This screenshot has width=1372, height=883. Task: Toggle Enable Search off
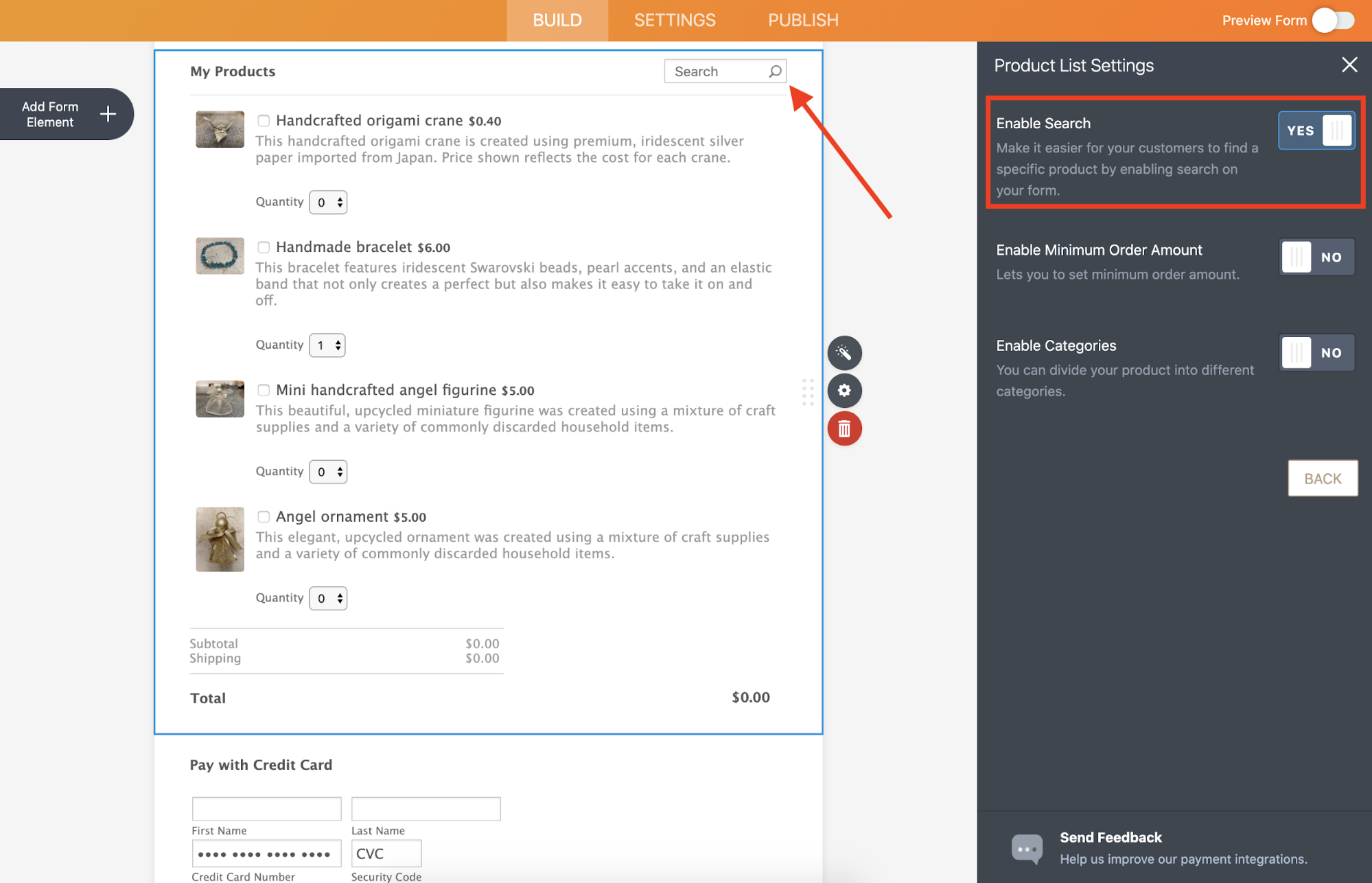pos(1316,130)
